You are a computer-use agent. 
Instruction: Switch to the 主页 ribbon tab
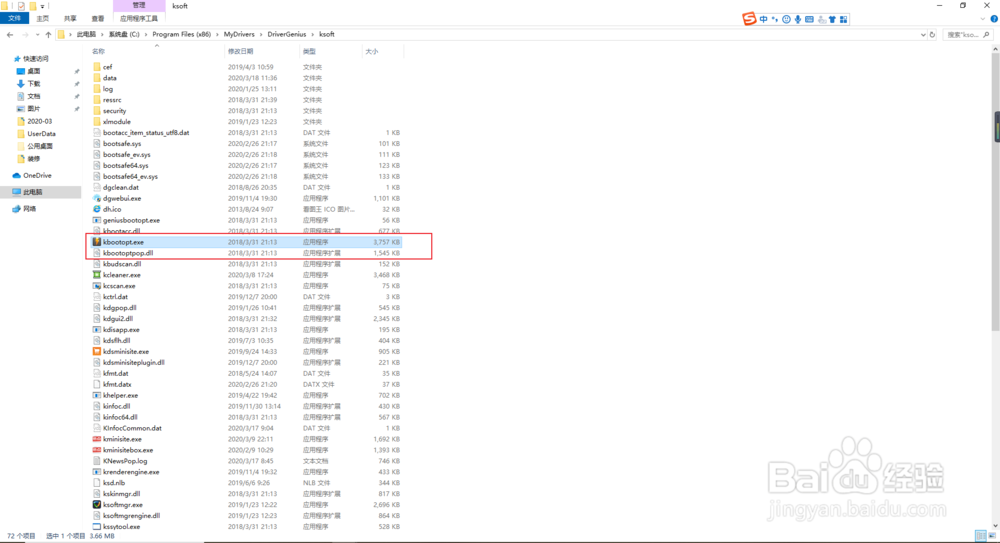[x=43, y=19]
